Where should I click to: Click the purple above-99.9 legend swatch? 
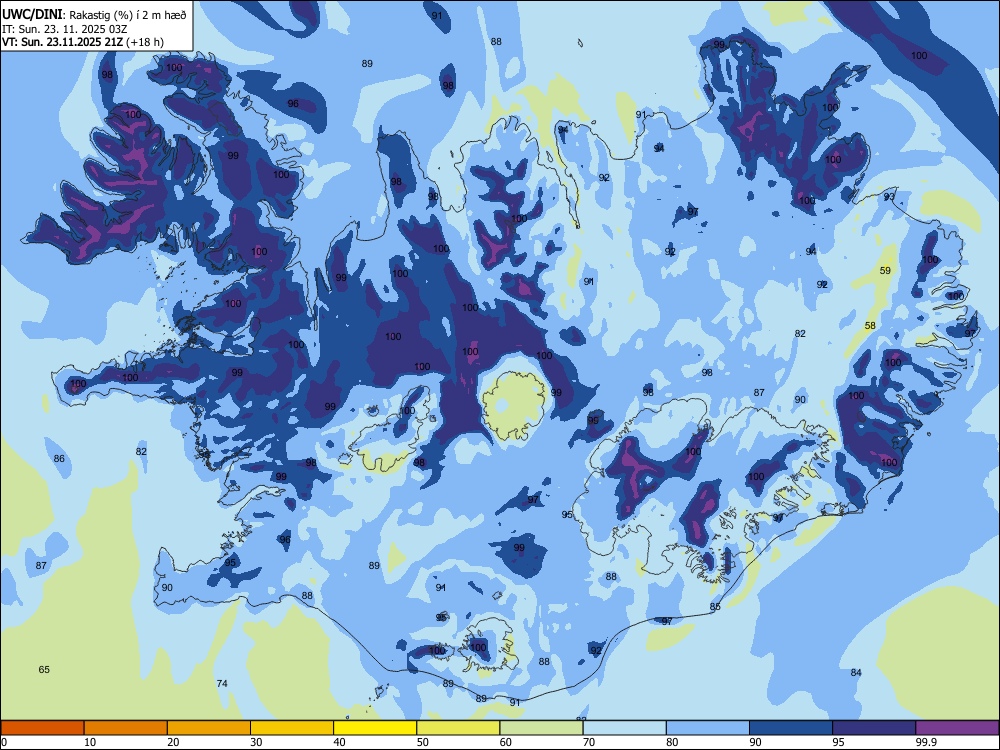coord(958,728)
